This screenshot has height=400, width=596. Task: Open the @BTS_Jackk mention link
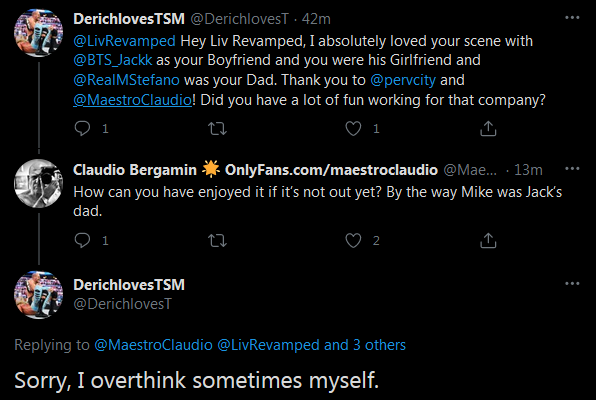coord(113,60)
